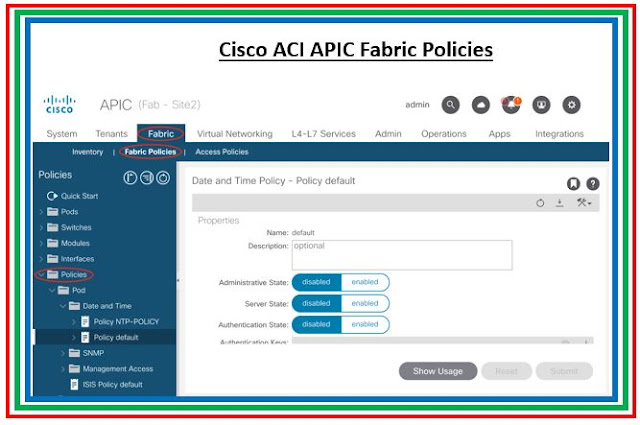Set Server State to enabled

(365, 303)
